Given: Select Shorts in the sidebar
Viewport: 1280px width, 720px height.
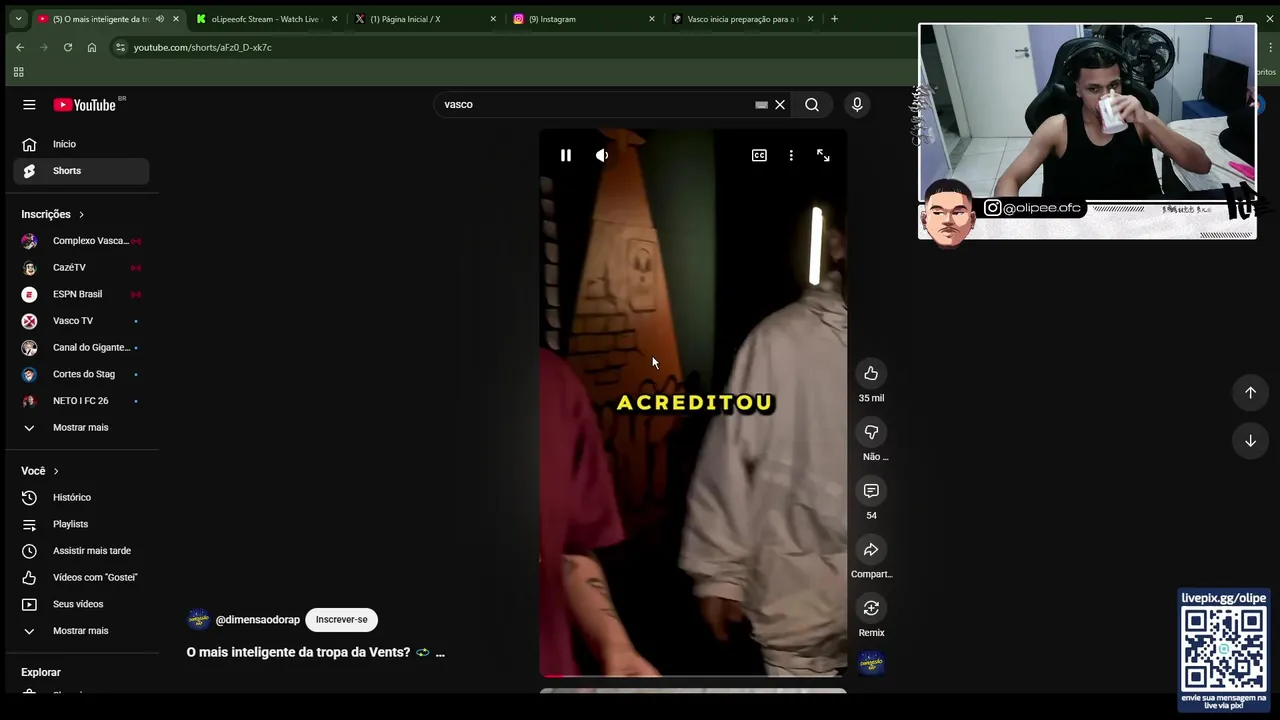Looking at the screenshot, I should point(81,171).
